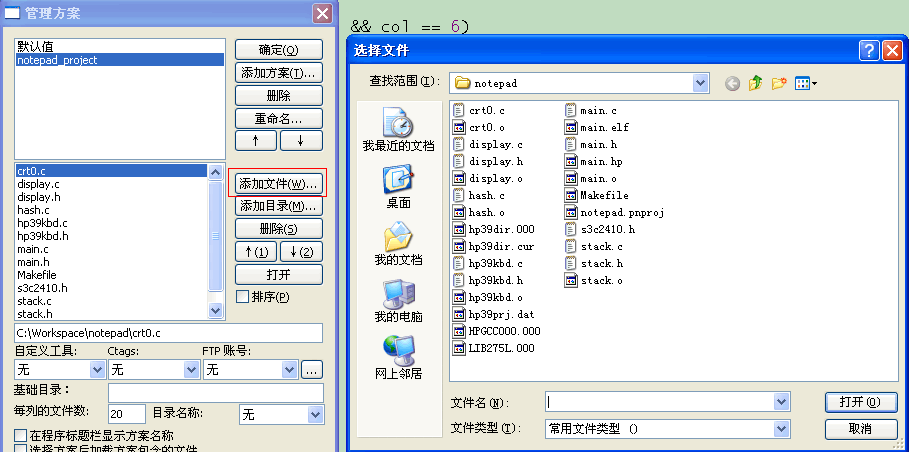Go back using the file dialog Back arrow

coord(732,83)
